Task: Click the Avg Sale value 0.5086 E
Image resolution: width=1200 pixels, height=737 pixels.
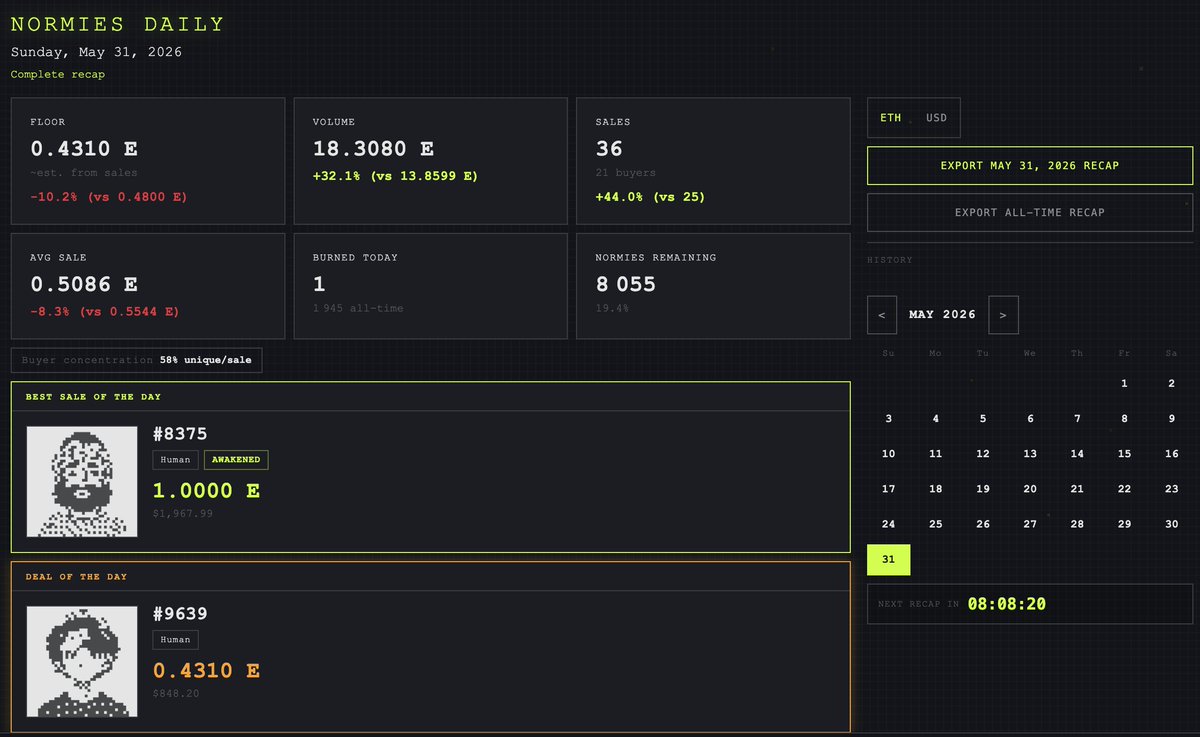Action: (84, 284)
